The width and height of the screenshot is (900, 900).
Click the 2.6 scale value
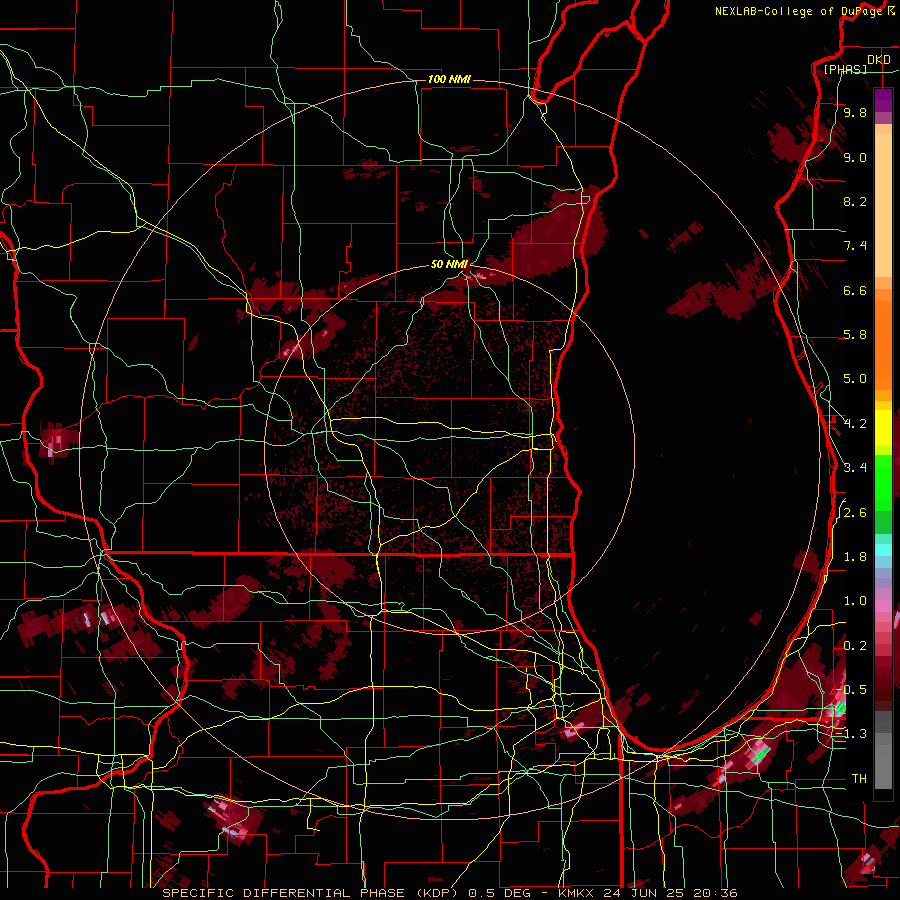point(855,513)
